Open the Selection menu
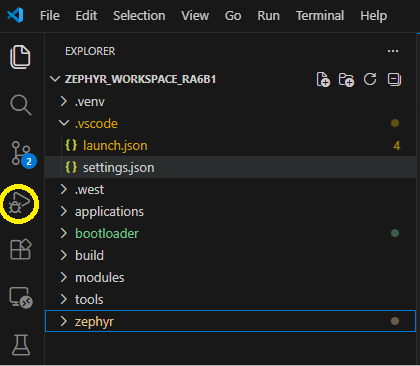Image resolution: width=420 pixels, height=366 pixels. coord(139,16)
